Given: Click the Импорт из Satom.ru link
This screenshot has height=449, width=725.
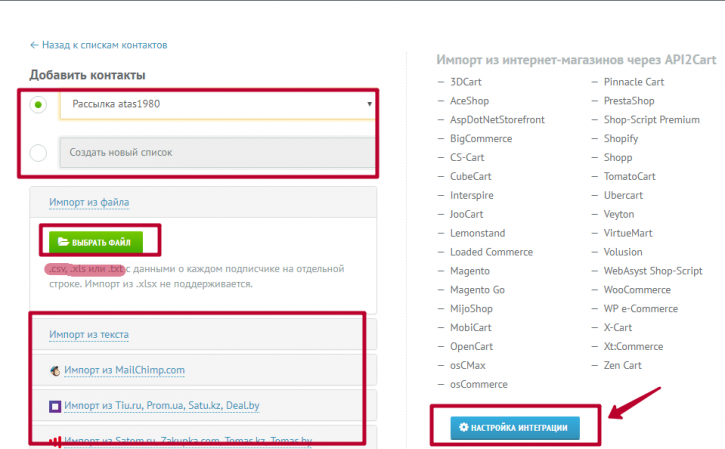Looking at the screenshot, I should coord(188,441).
